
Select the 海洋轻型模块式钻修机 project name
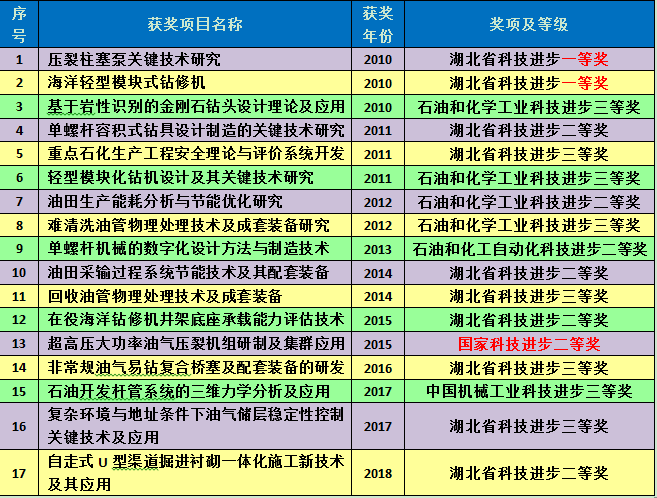[x=127, y=82]
